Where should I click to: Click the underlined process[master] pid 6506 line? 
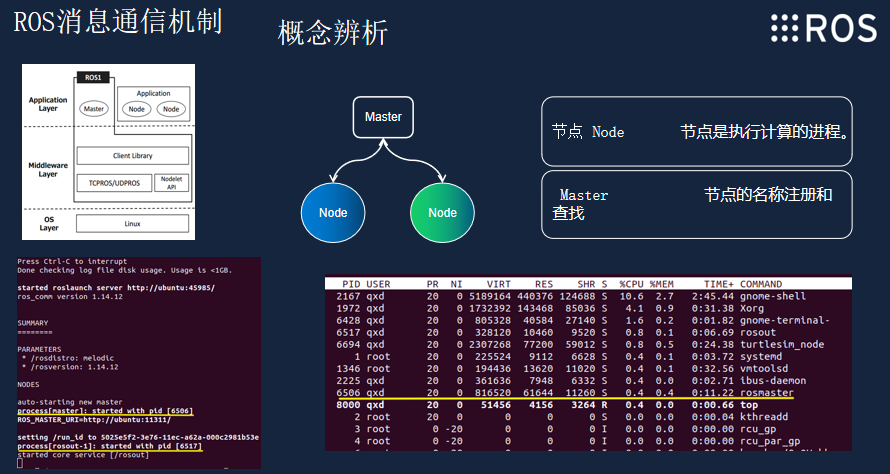106,412
